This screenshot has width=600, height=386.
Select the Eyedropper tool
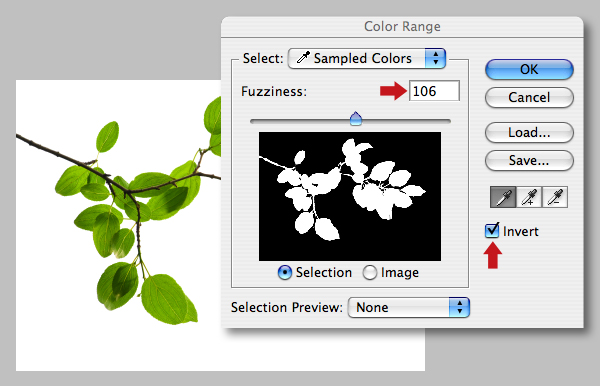coord(503,197)
